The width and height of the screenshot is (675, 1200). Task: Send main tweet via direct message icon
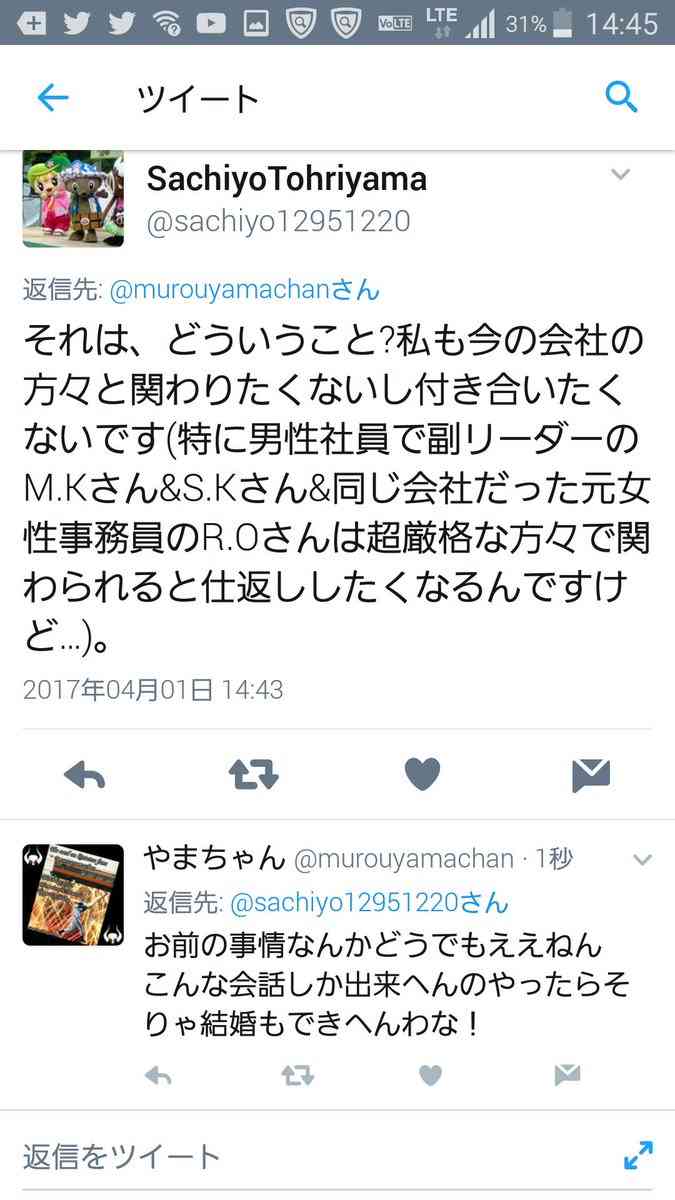[x=591, y=775]
